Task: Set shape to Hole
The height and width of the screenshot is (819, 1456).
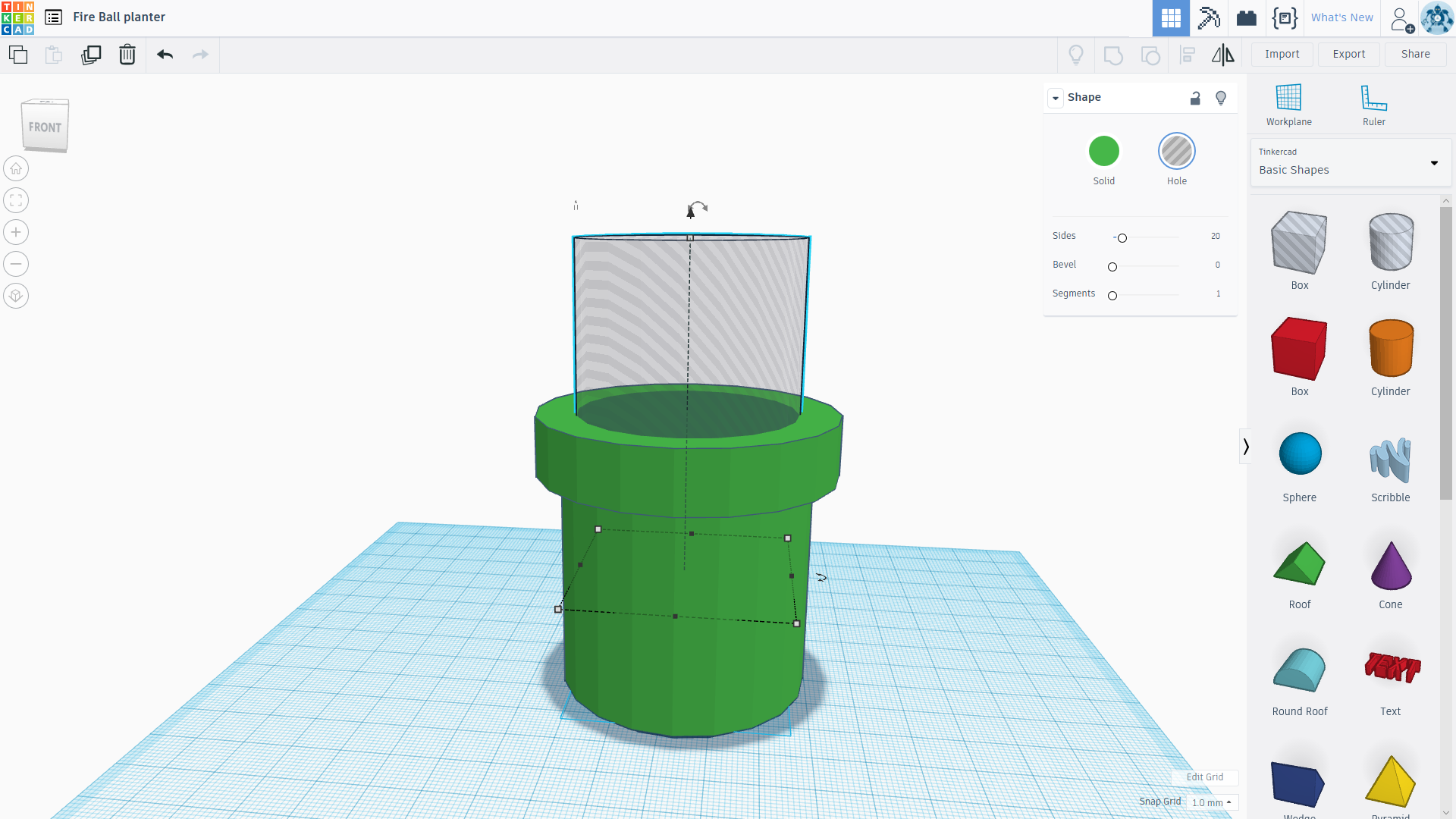Action: point(1177,151)
